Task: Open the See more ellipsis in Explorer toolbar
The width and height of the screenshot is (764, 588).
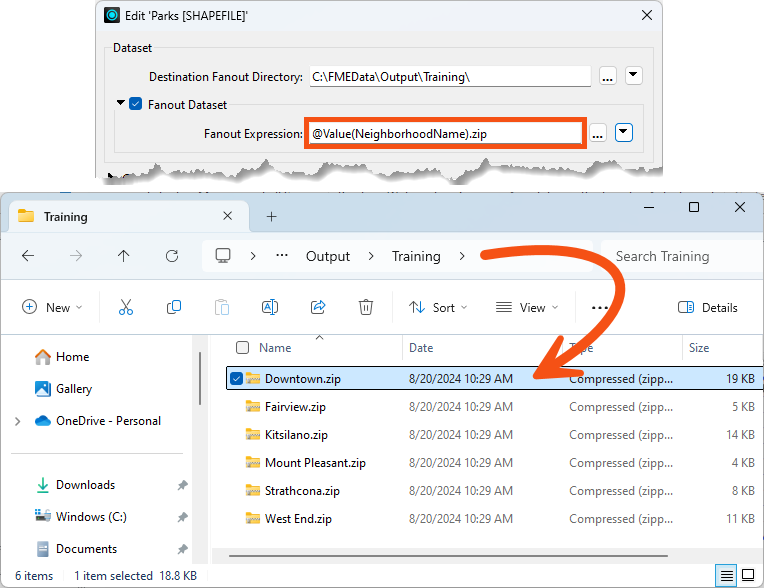Action: click(x=599, y=308)
